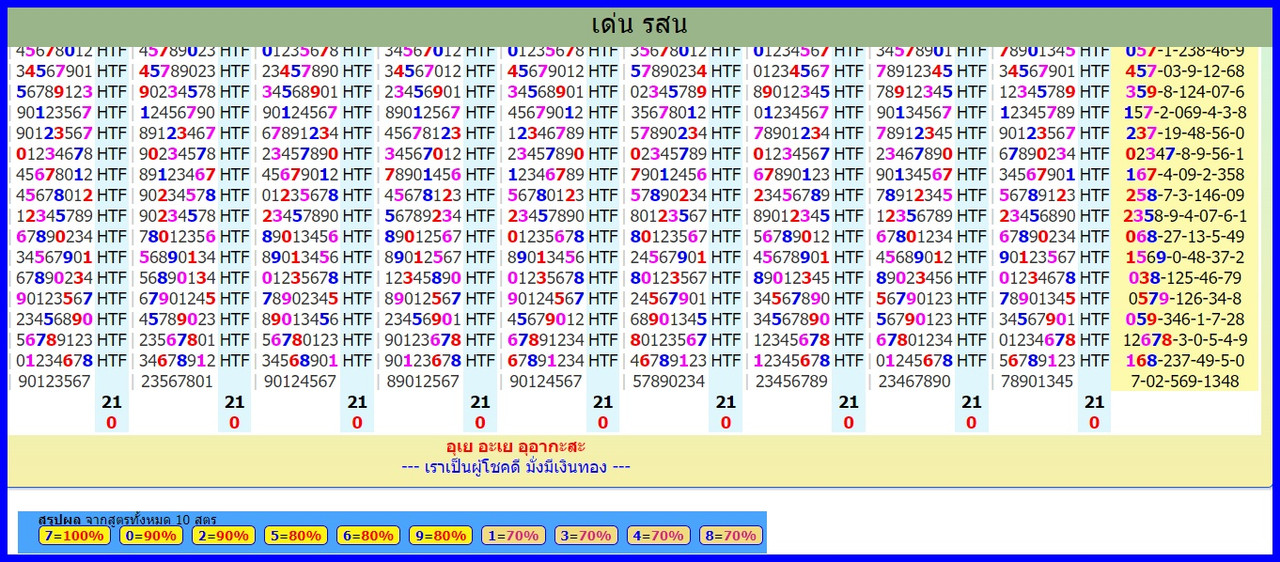Click the formula cell 79012456
The image size is (1280, 562).
pyautogui.click(x=668, y=174)
